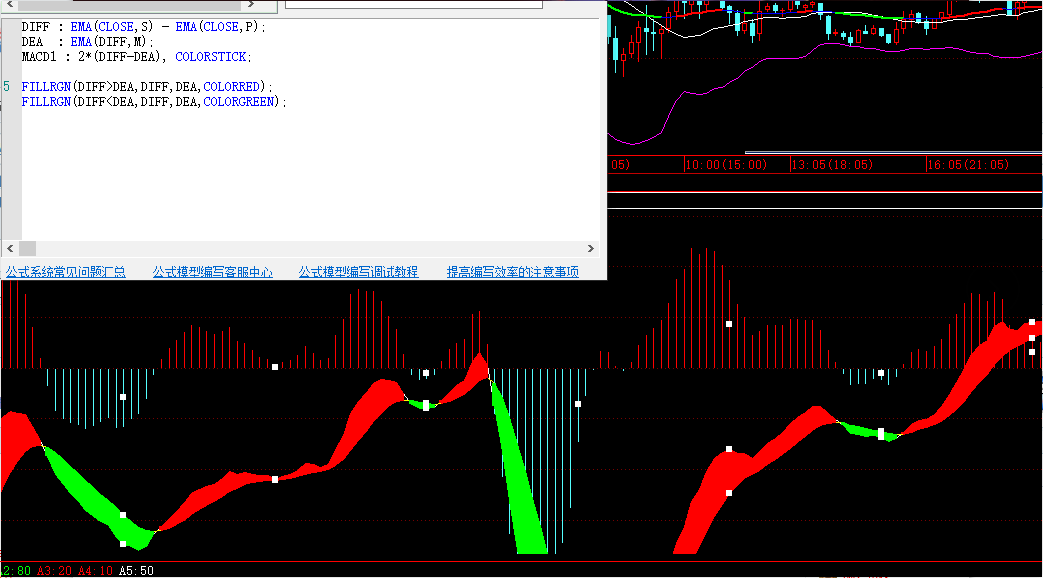Screen dimensions: 1043x578
Task: Click the 10:00(15:00) time axis label
Action: (726, 164)
